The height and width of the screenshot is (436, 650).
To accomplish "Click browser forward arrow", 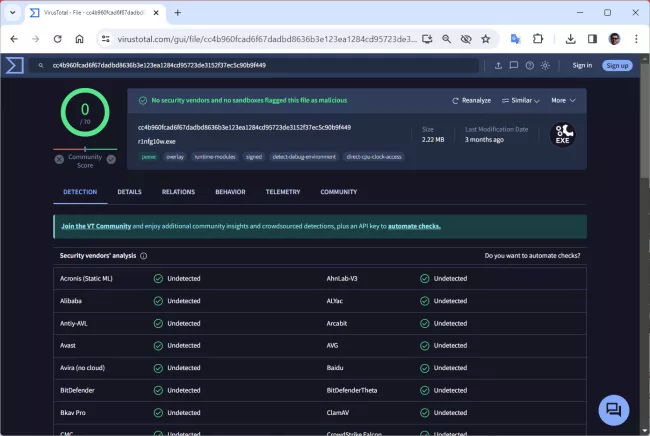I will click(36, 39).
